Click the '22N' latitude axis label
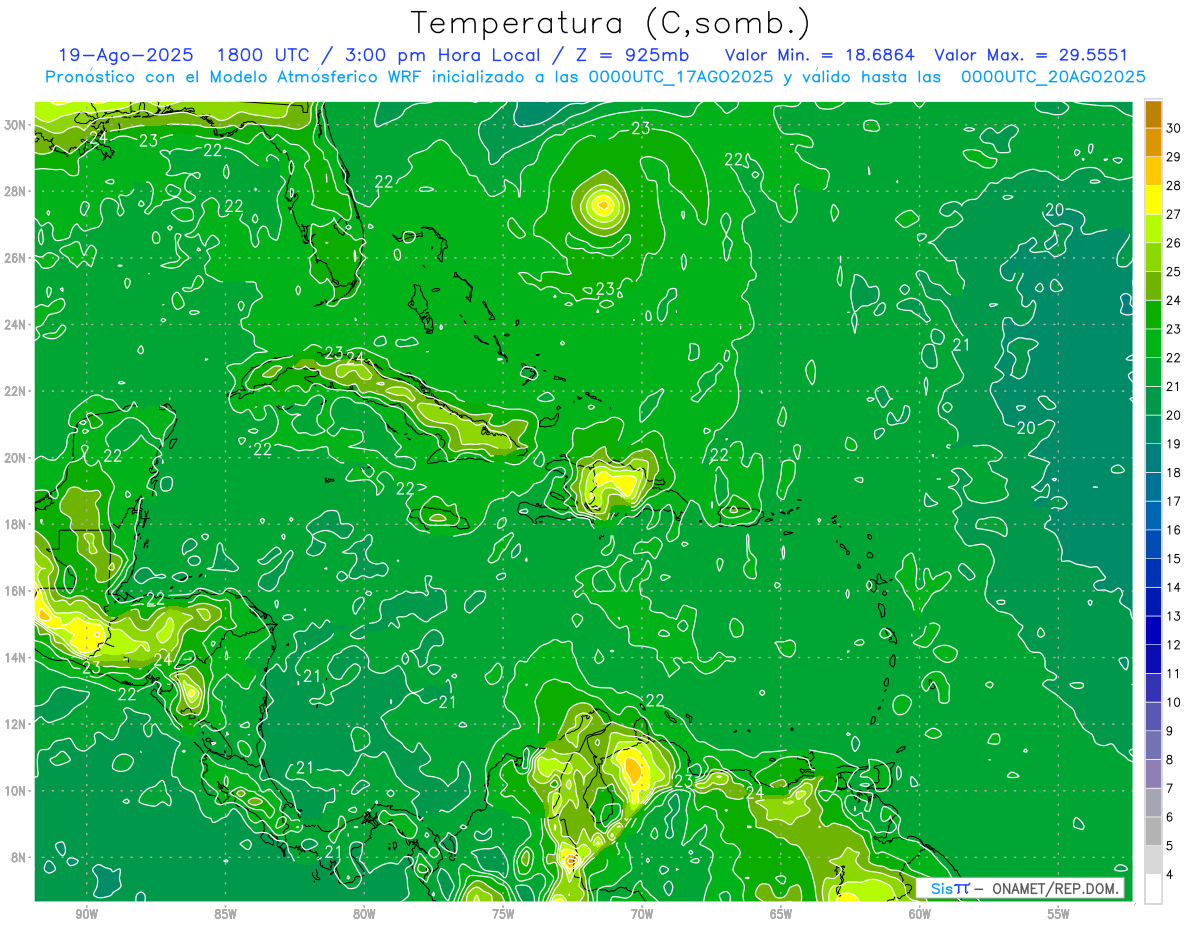The image size is (1200, 927). pyautogui.click(x=16, y=391)
